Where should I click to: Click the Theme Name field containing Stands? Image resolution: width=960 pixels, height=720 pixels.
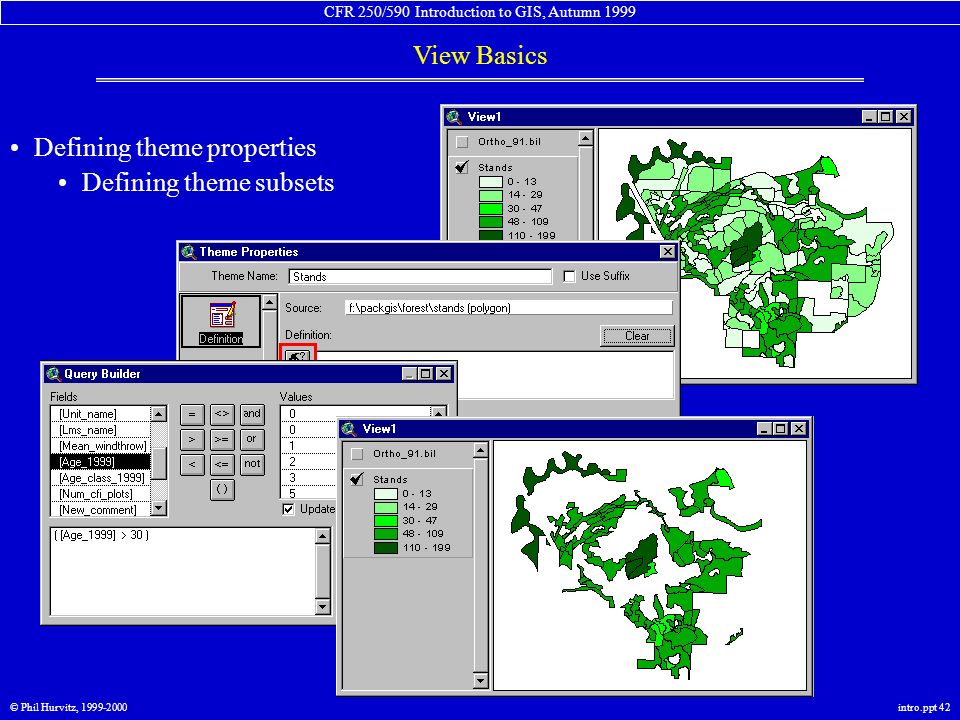tap(420, 277)
